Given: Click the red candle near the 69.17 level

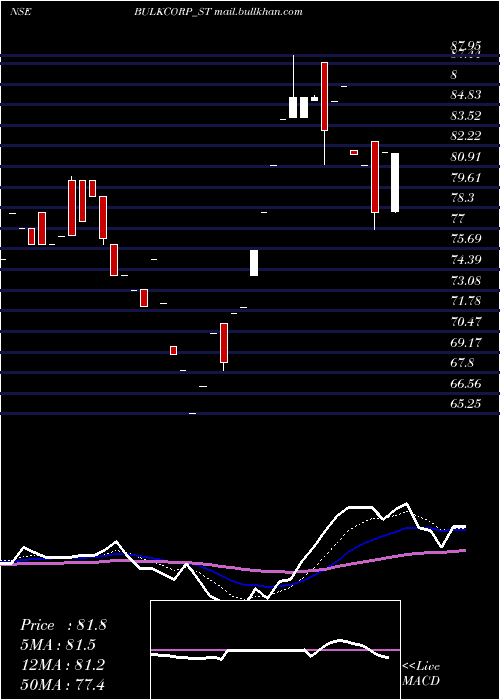Looking at the screenshot, I should (x=173, y=350).
